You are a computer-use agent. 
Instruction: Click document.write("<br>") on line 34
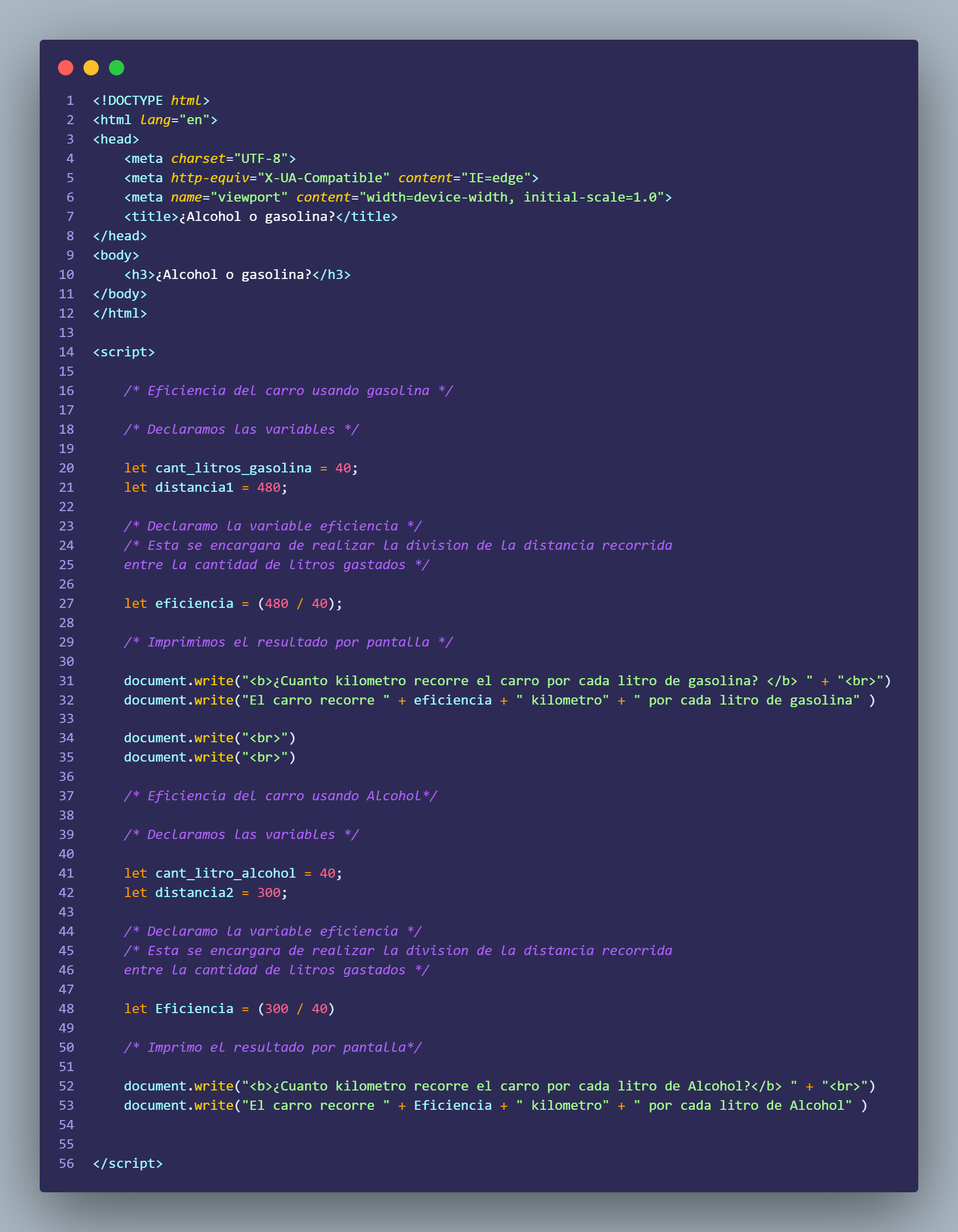click(x=210, y=738)
